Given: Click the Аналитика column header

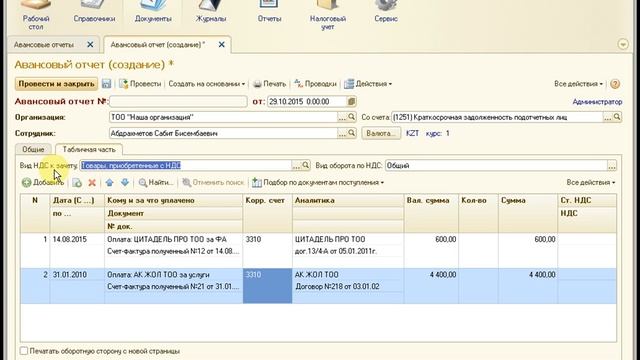Looking at the screenshot, I should click(x=348, y=200).
